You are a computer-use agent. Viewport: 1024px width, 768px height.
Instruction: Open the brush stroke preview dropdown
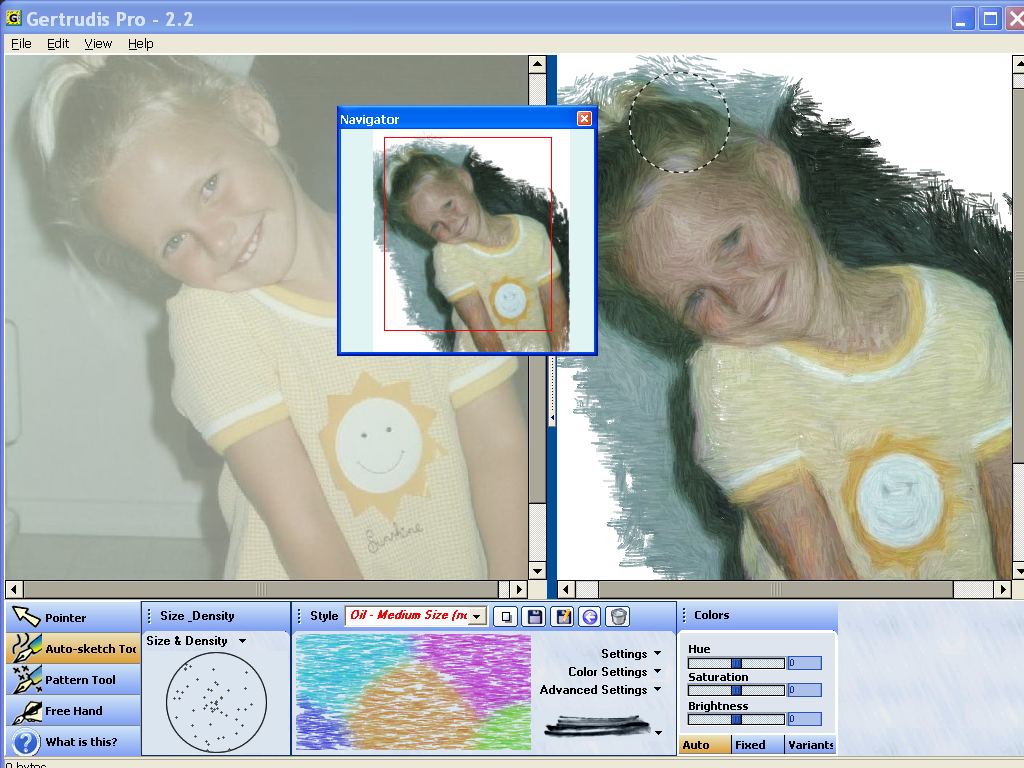pyautogui.click(x=657, y=733)
